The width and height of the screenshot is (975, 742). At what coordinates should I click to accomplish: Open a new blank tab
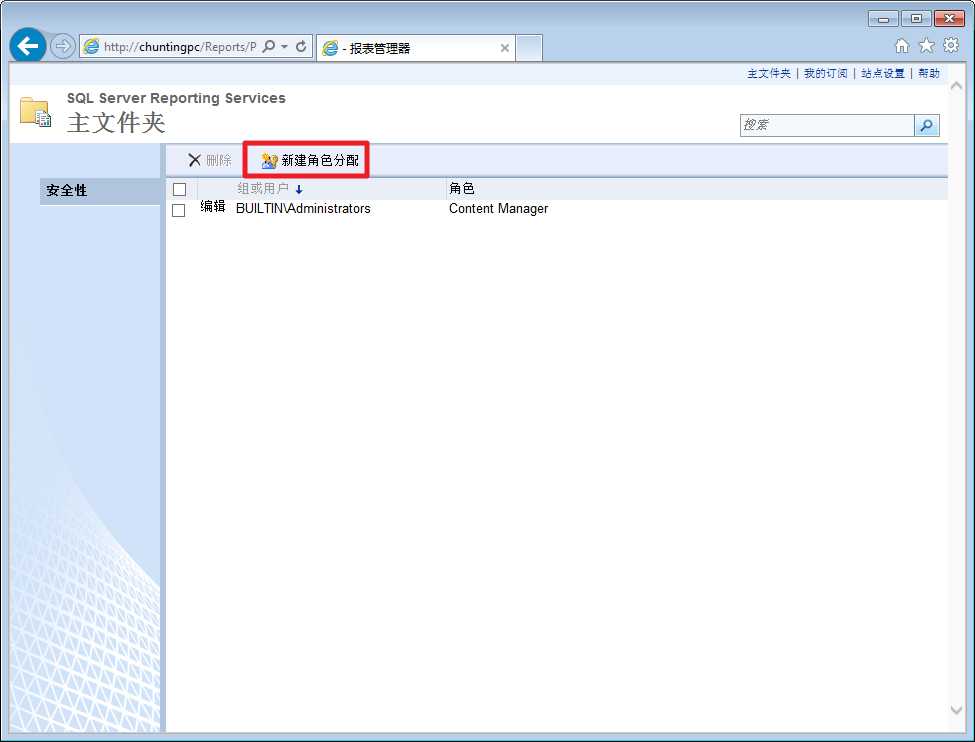[x=529, y=48]
